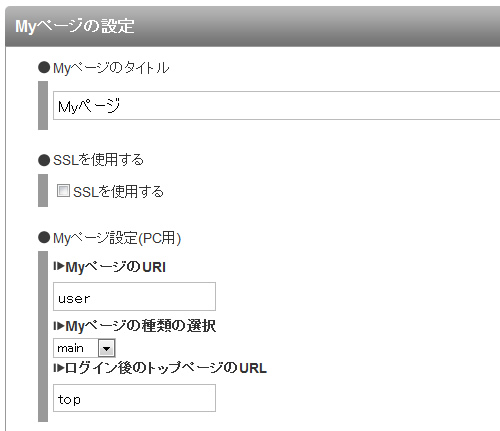Click the SSLを使用する checkbox label text
Image resolution: width=500 pixels, height=431 pixels.
[x=118, y=192]
